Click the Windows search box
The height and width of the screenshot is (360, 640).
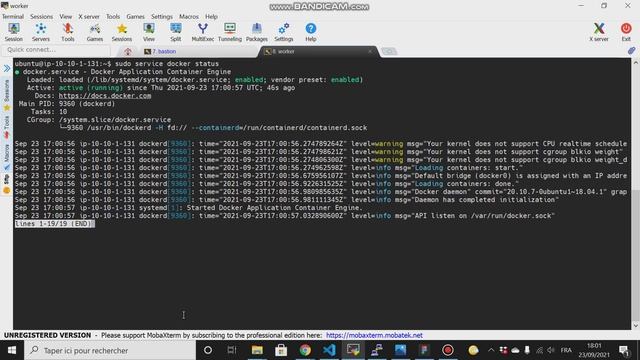[110, 350]
